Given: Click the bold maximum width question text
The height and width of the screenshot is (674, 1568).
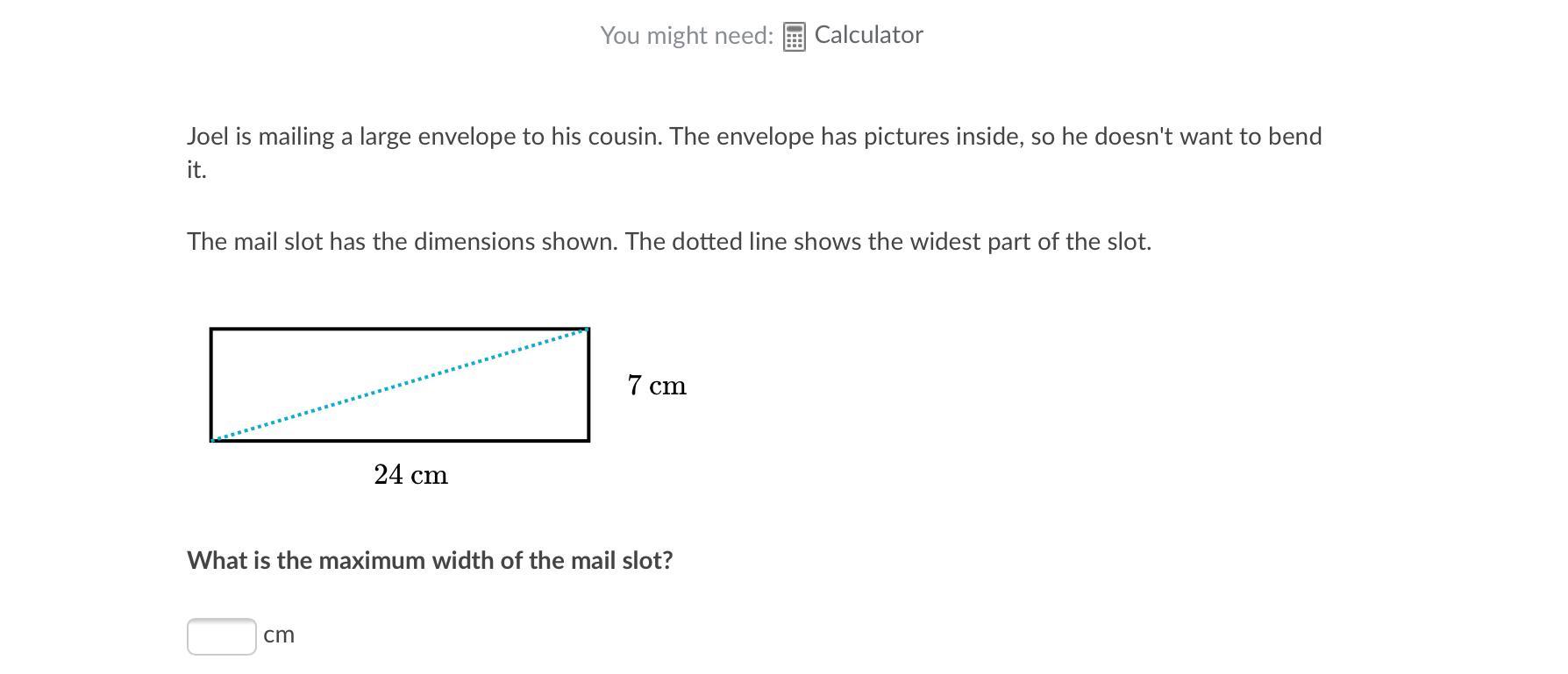Looking at the screenshot, I should (430, 561).
